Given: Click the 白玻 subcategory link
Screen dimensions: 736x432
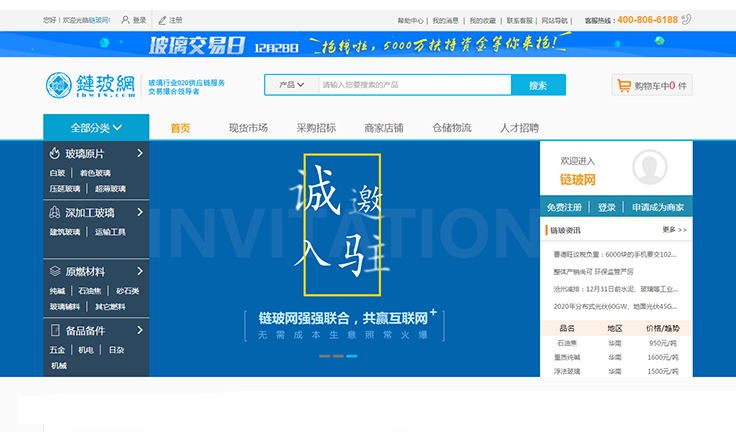Looking at the screenshot, I should (x=57, y=173).
